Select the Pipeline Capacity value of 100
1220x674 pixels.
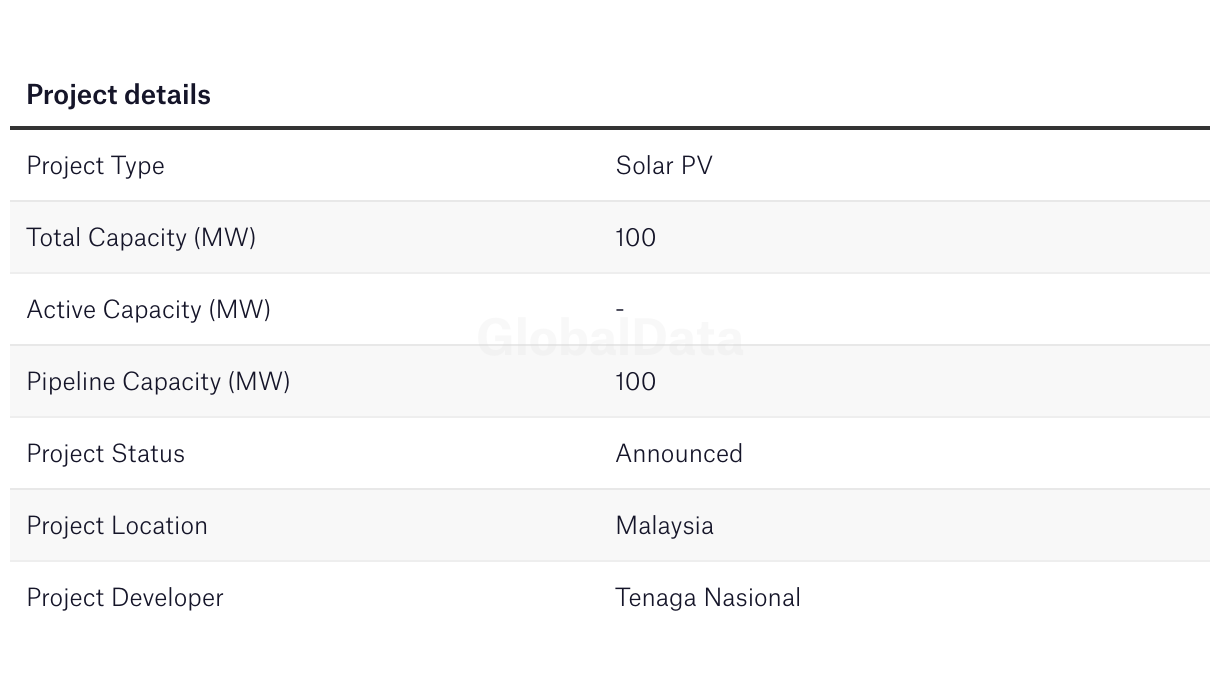click(636, 382)
